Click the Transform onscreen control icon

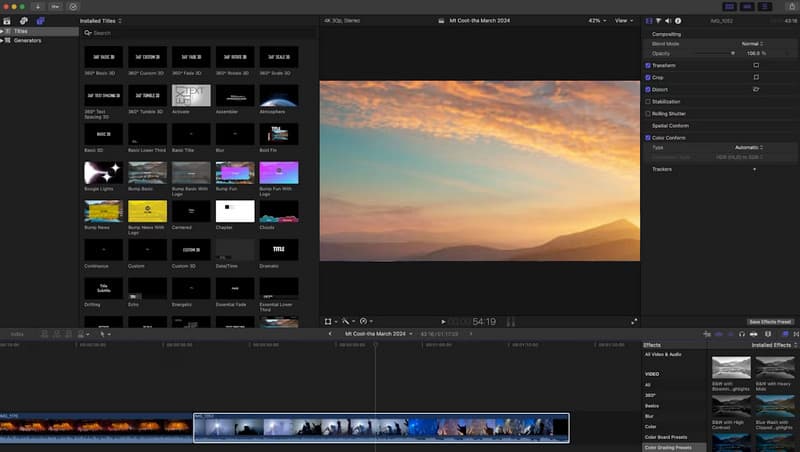coord(756,65)
